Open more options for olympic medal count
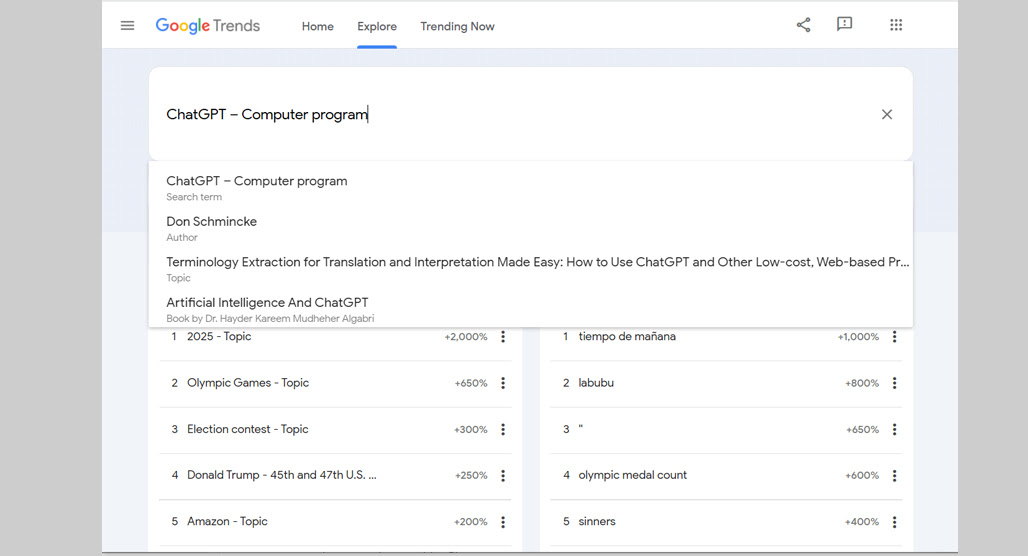 [x=894, y=475]
